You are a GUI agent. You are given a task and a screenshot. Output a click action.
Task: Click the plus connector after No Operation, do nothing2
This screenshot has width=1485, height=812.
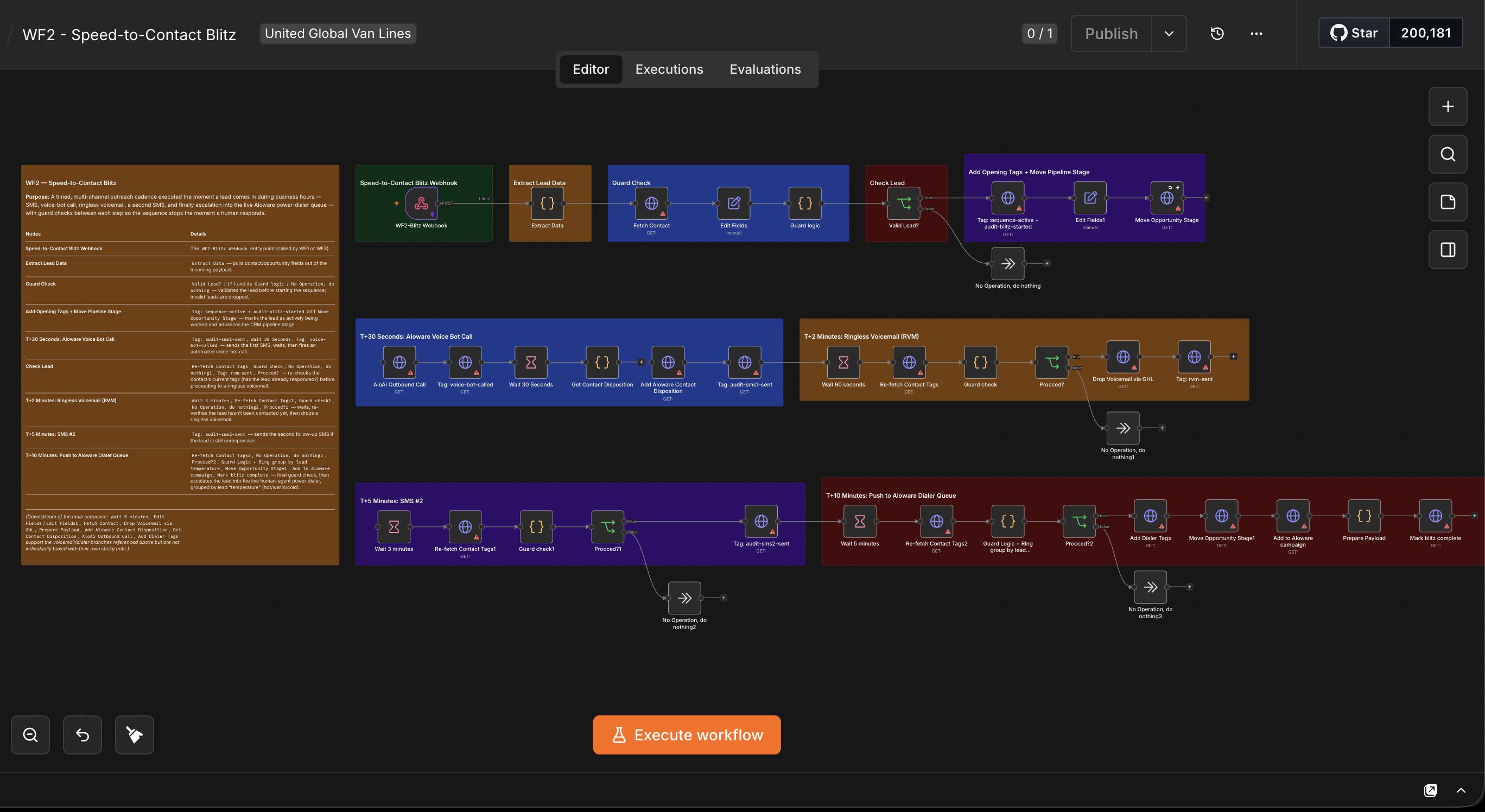tap(724, 598)
